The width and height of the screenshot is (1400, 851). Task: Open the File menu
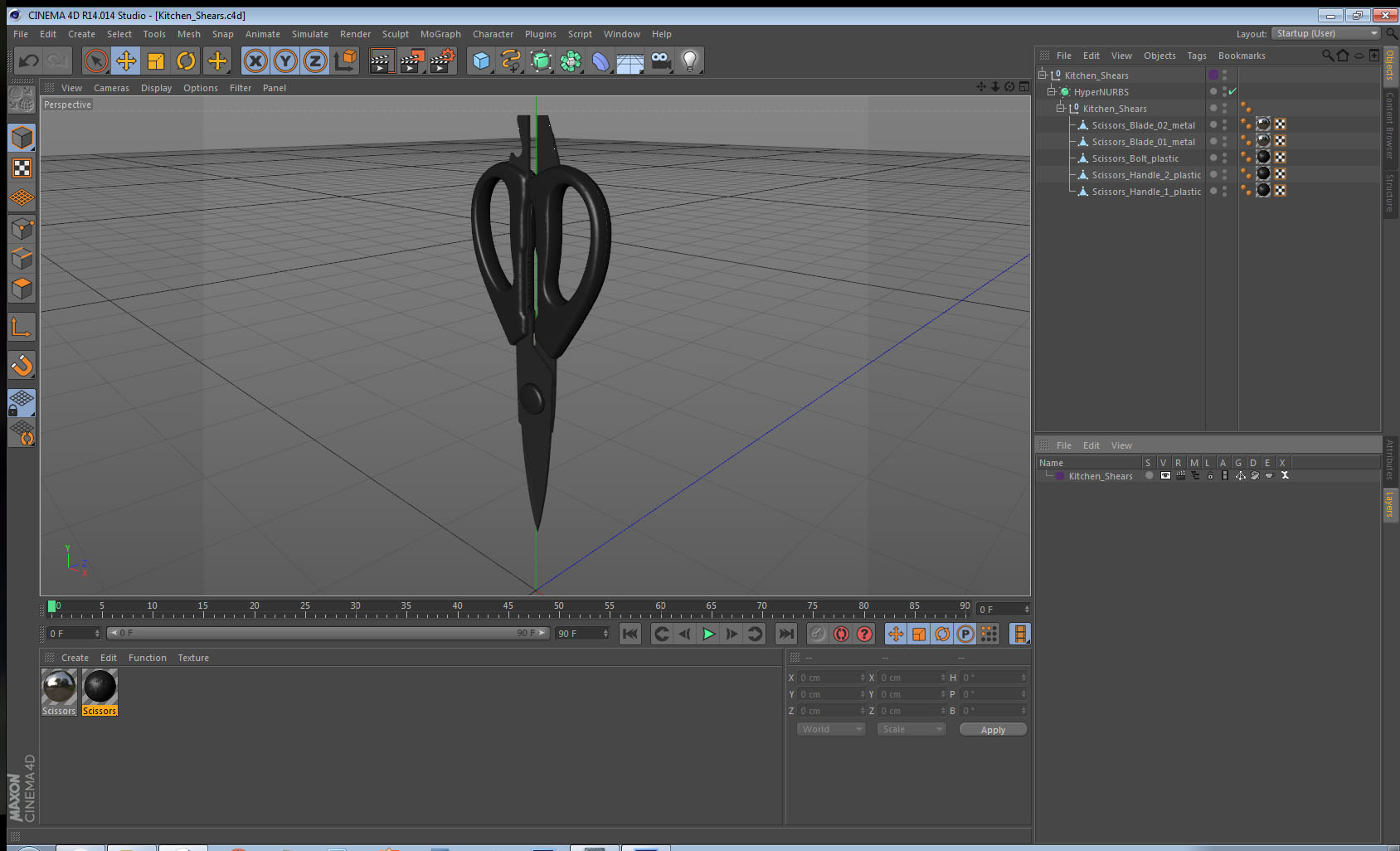click(21, 34)
